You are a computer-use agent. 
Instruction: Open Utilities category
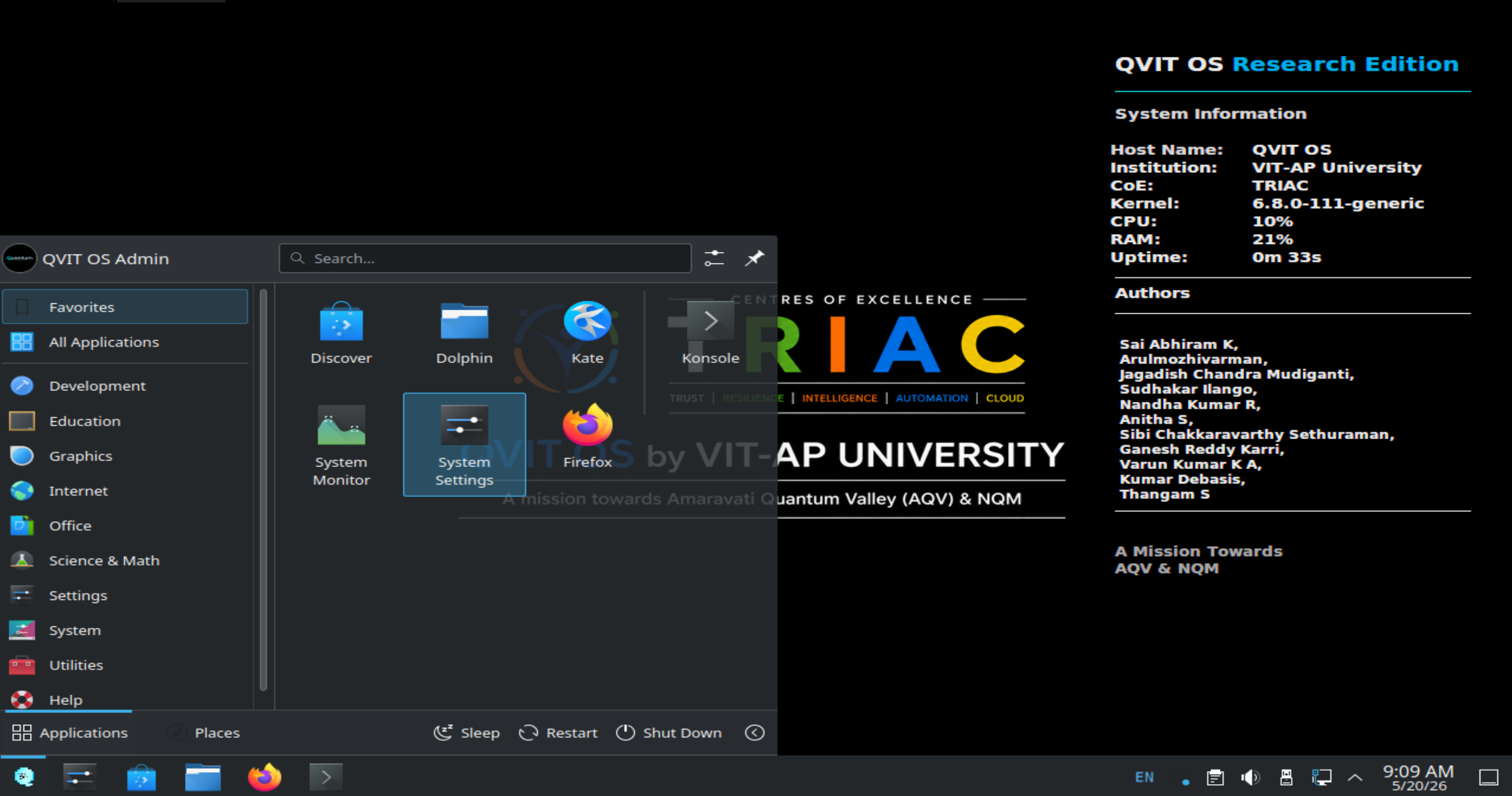[125, 665]
